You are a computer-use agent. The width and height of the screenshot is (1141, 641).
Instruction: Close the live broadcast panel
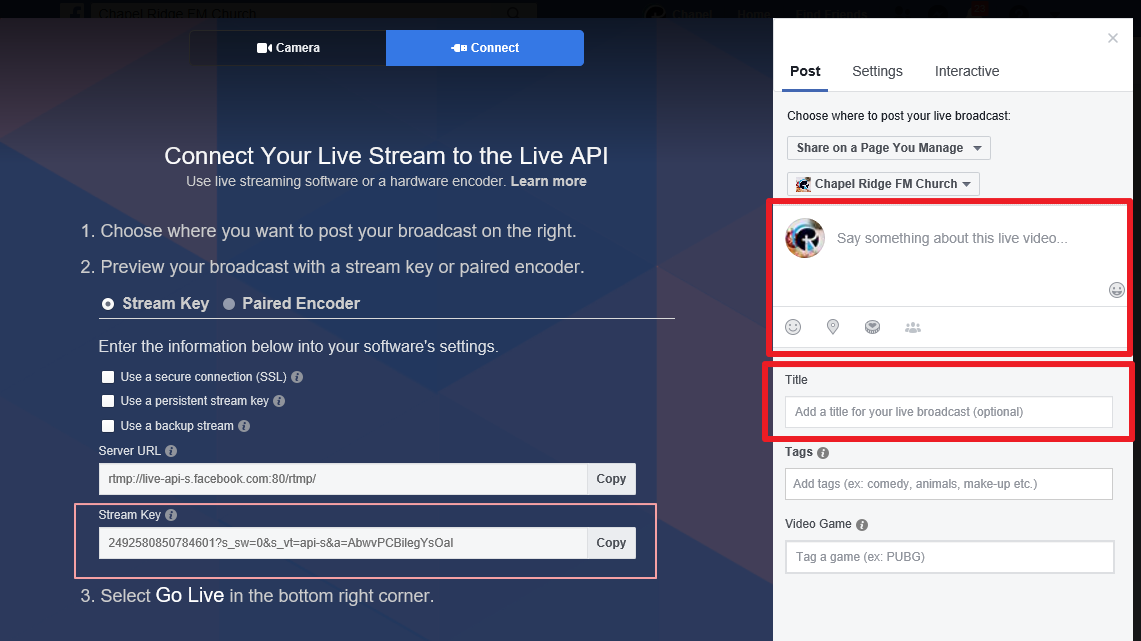pos(1113,38)
